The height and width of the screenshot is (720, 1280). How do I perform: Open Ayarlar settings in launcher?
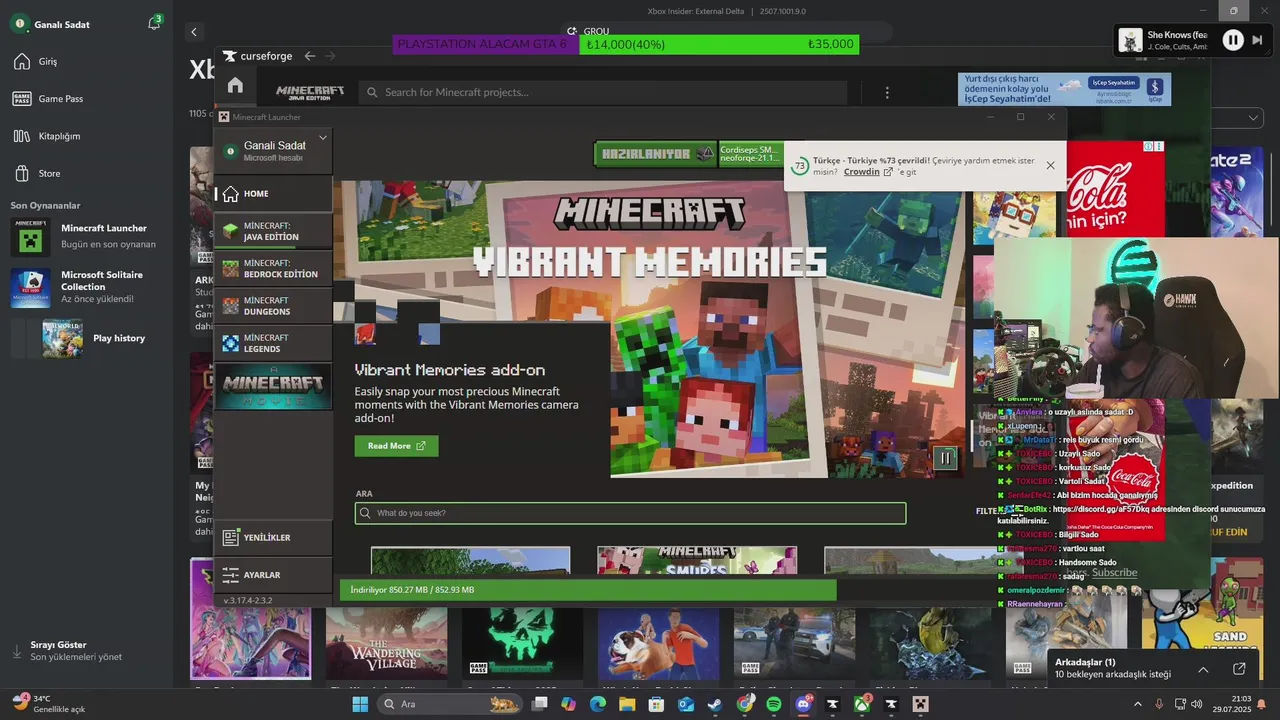point(273,575)
